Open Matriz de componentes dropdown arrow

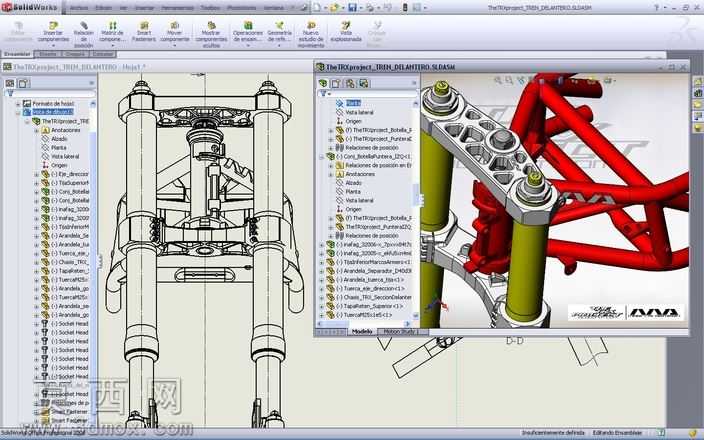[x=112, y=45]
